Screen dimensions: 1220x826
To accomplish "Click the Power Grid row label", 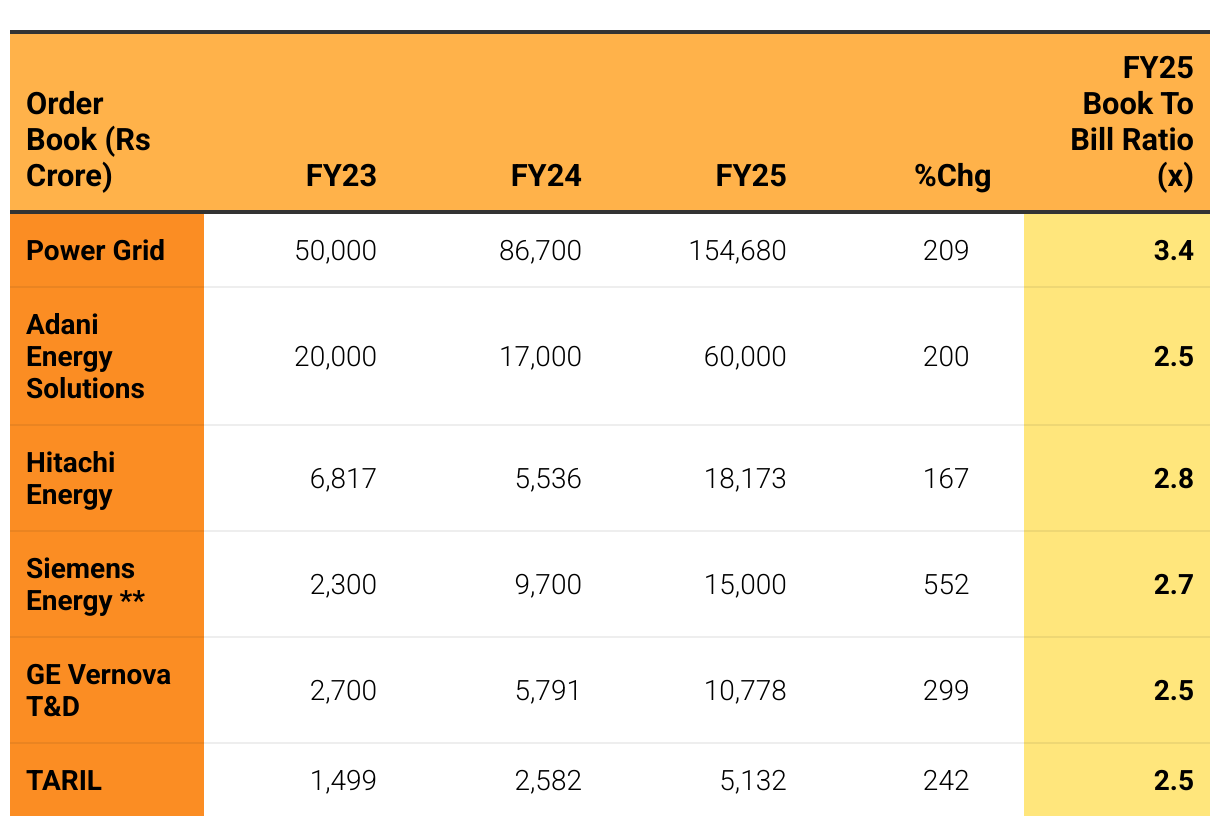I will click(95, 250).
